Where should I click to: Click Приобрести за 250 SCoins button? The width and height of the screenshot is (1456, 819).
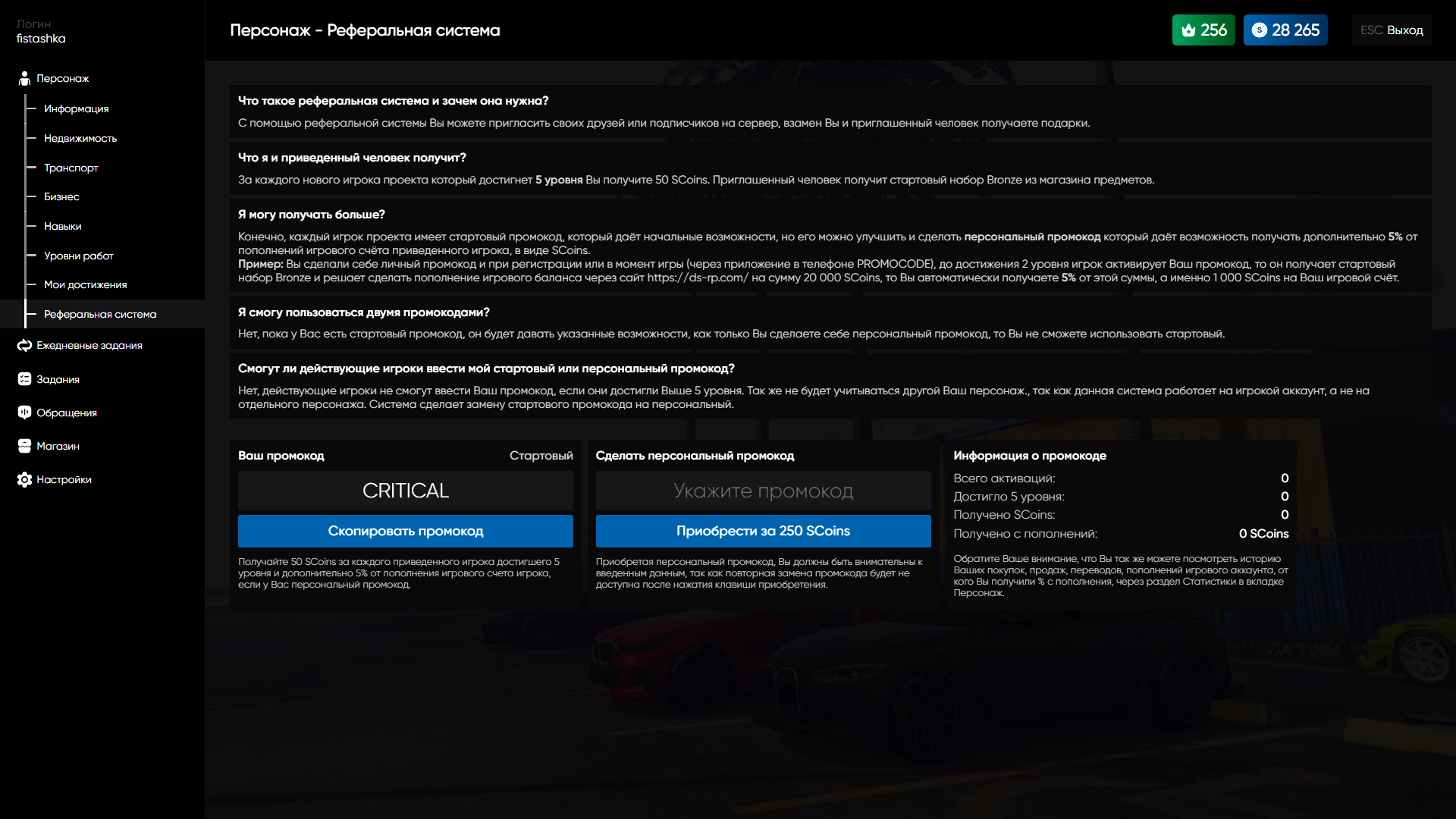click(763, 531)
